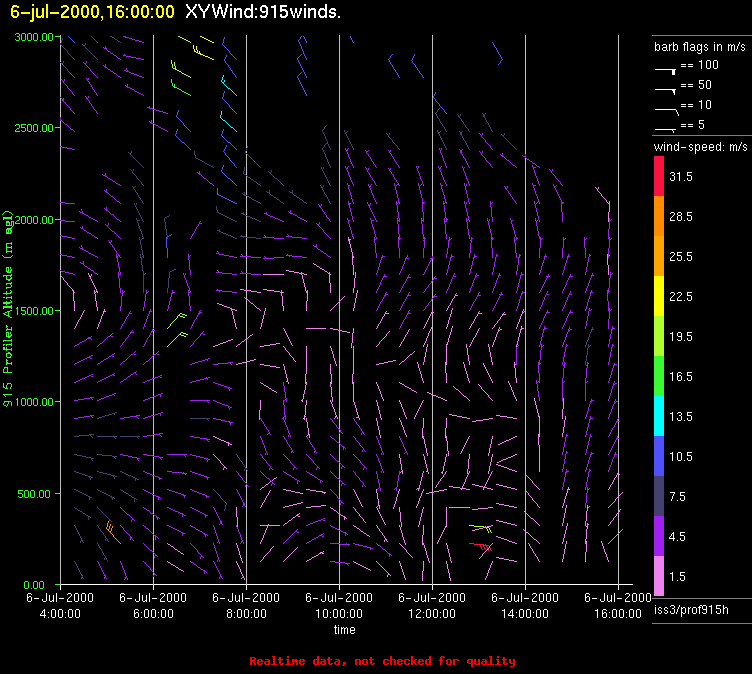This screenshot has width=752, height=674.
Task: Click the 10:00:00 time axis label
Action: [339, 614]
